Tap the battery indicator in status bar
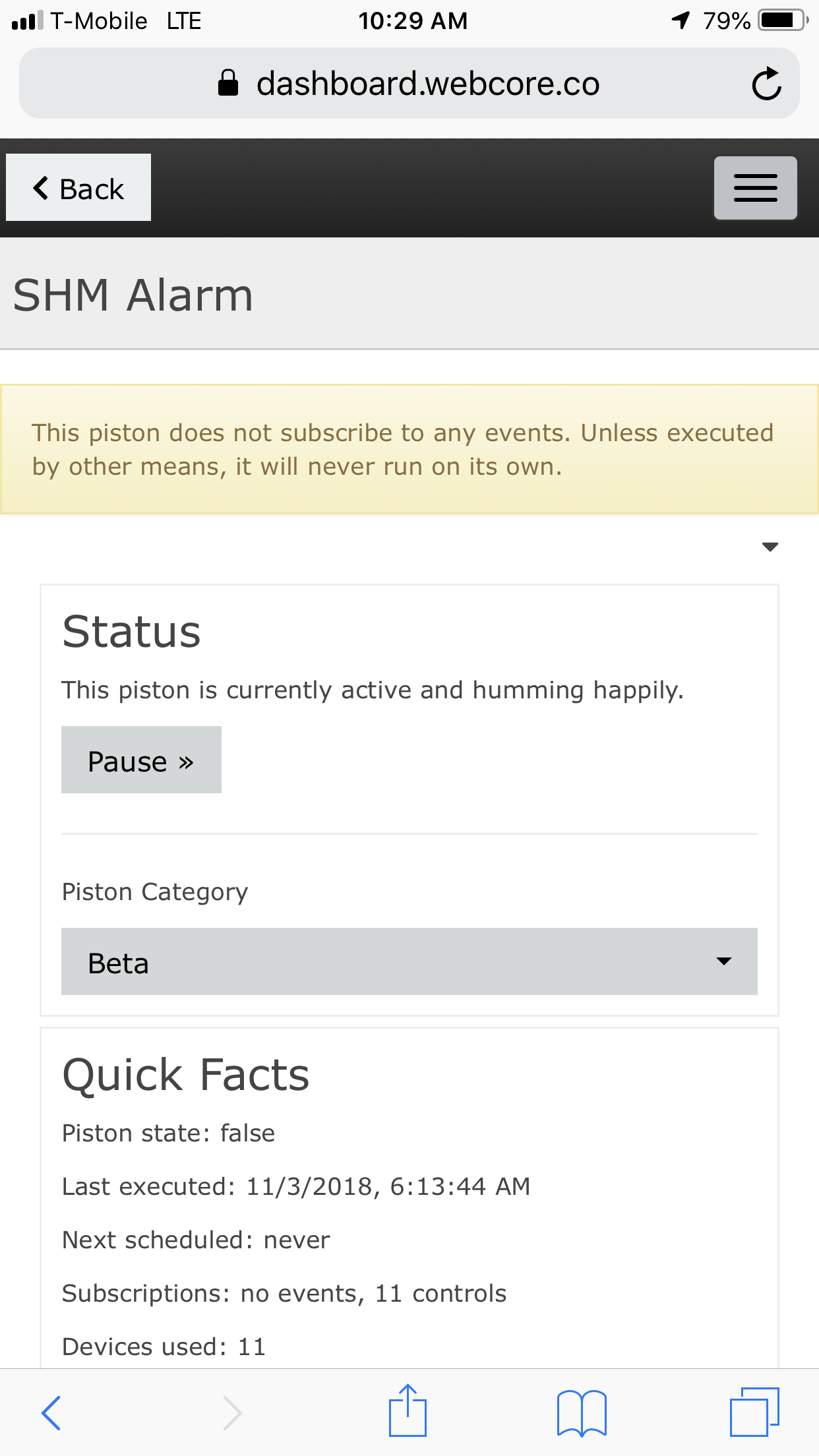819x1456 pixels. pyautogui.click(x=783, y=20)
